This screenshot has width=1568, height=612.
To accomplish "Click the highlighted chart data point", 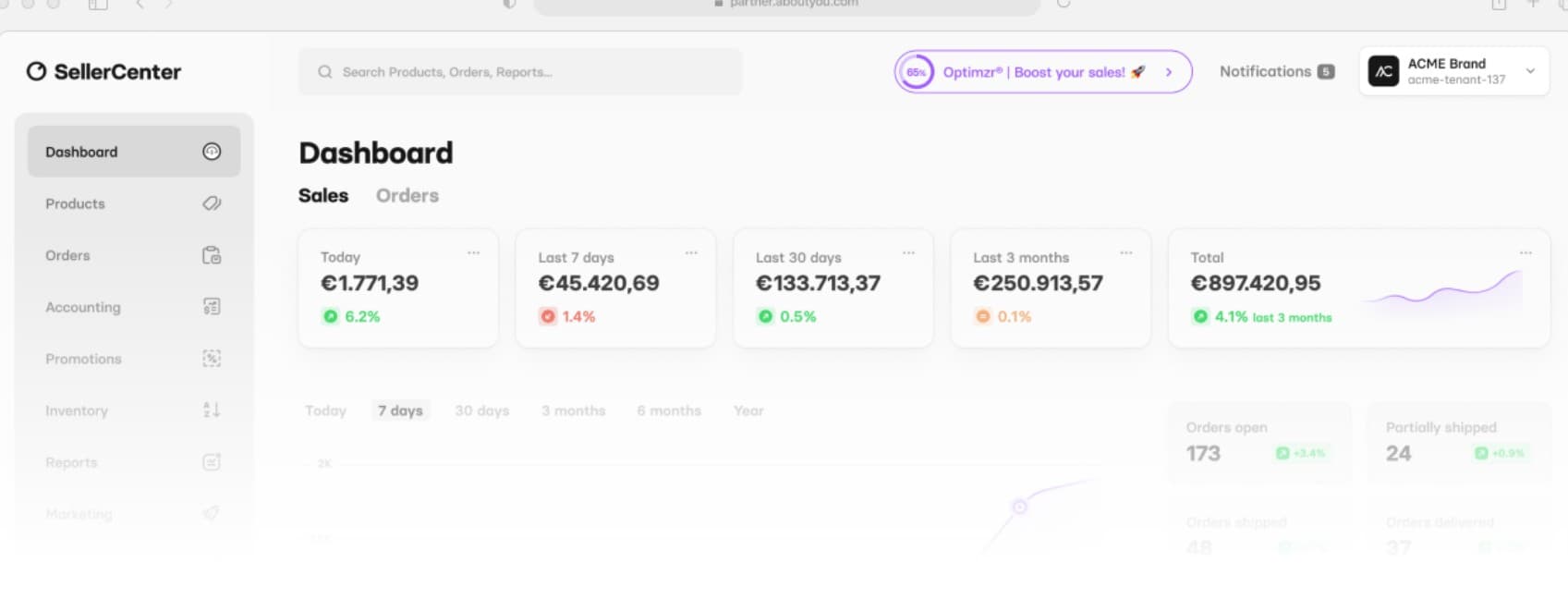I will coord(1019,507).
